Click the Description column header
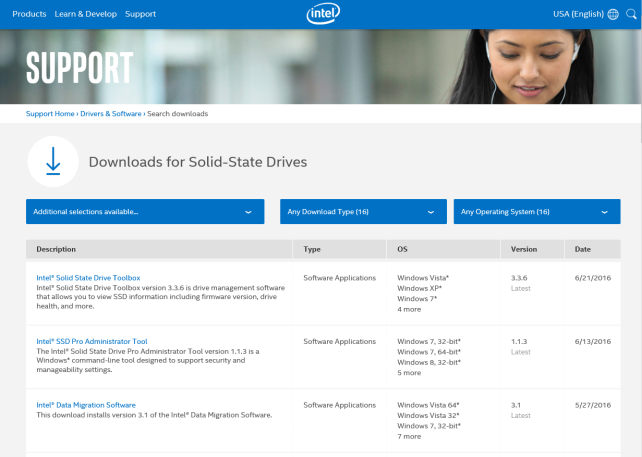The image size is (642, 457). [x=56, y=249]
